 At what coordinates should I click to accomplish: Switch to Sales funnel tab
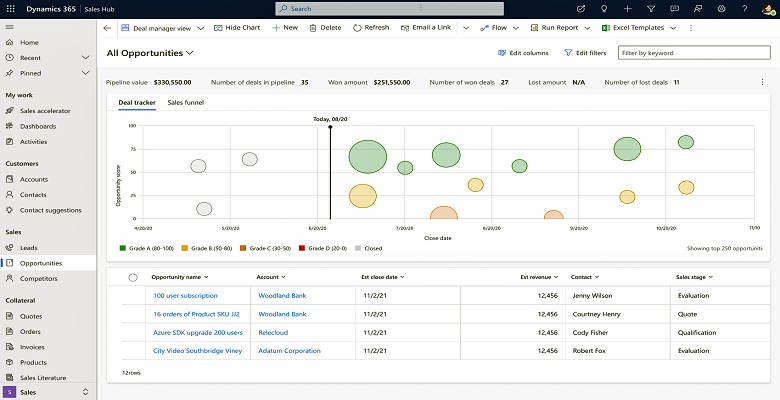tap(186, 102)
